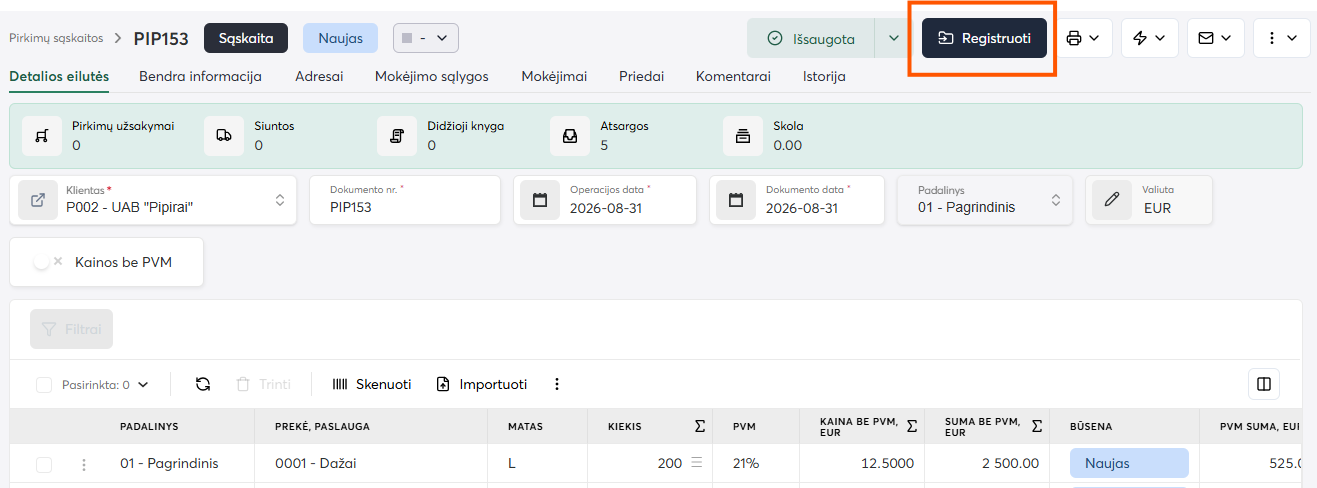Open the color label dropdown
This screenshot has width=1317, height=488.
click(x=426, y=38)
